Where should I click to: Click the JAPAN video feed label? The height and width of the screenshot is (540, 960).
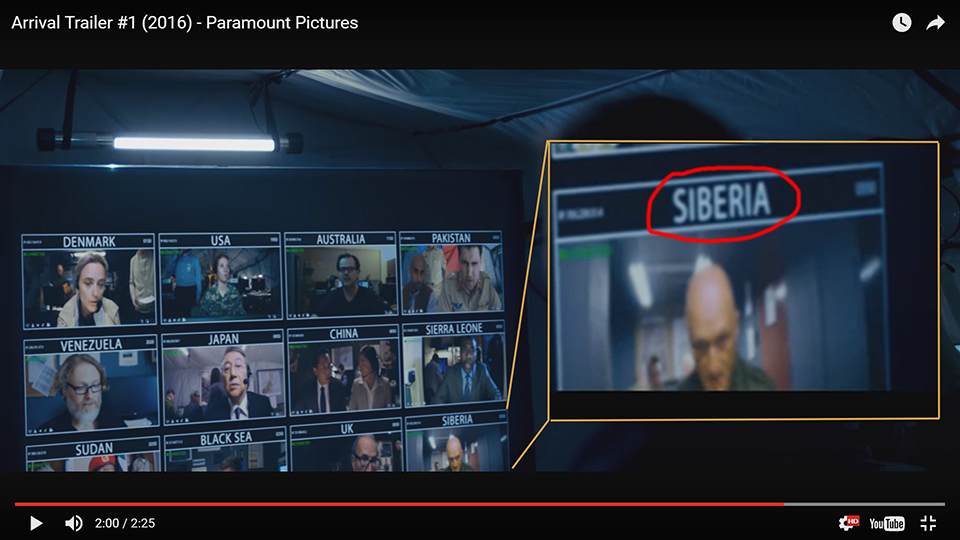click(223, 339)
